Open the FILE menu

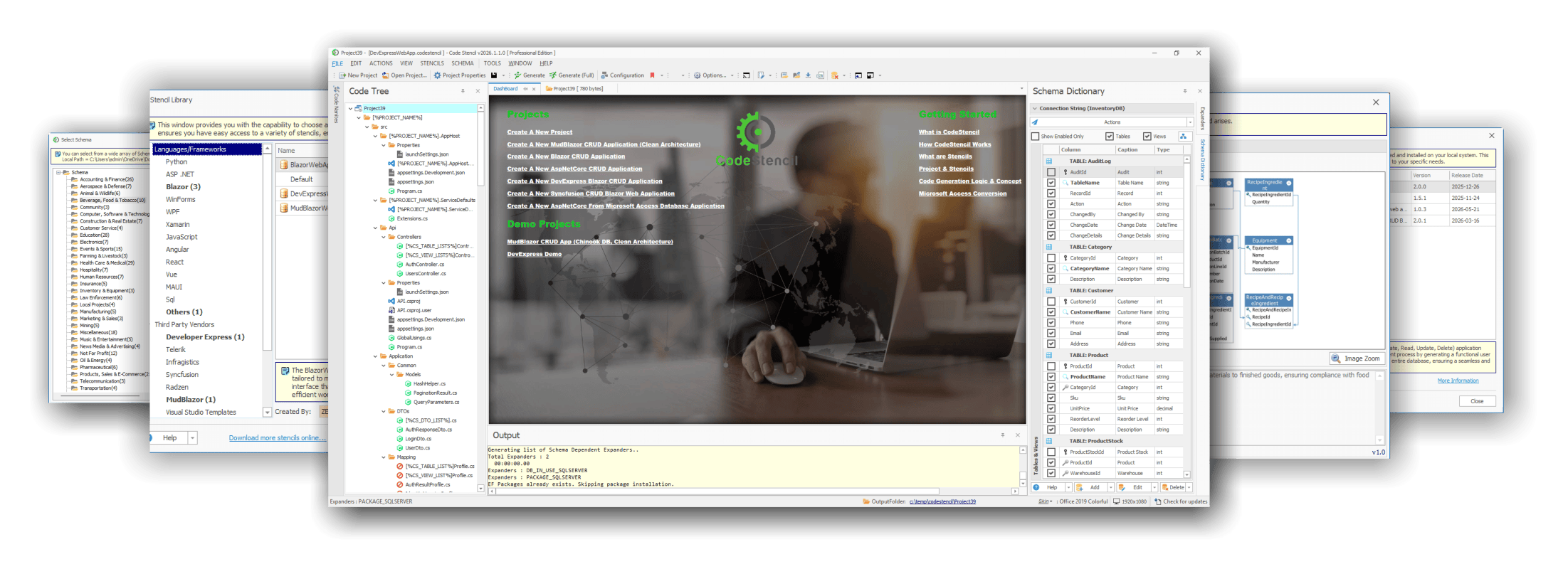[337, 63]
